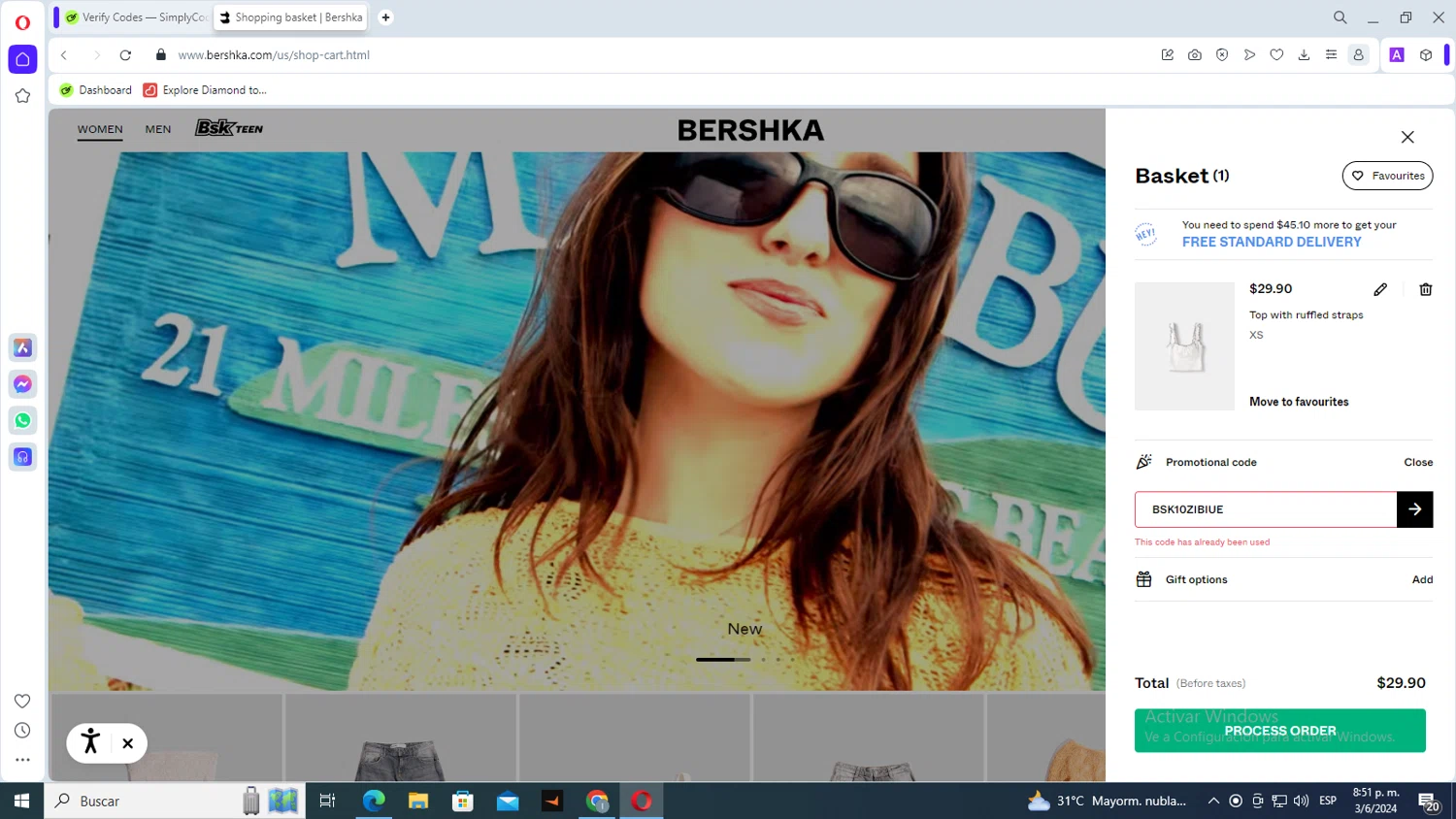
Task: Open the BSK Teen section
Action: click(x=229, y=128)
